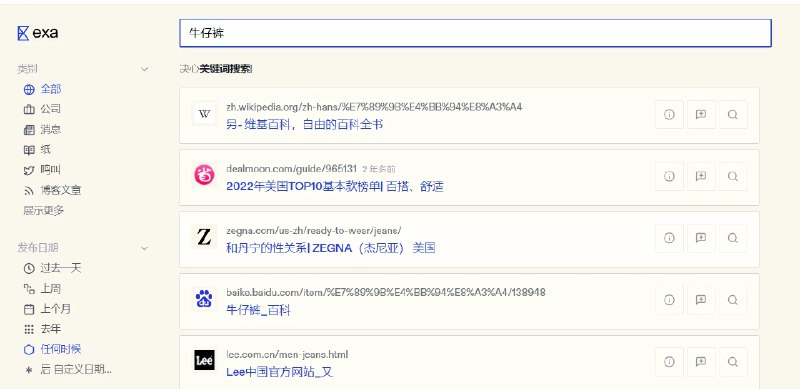This screenshot has width=800, height=389.
Task: Select the 全部 category filter
Action: pyautogui.click(x=42, y=89)
